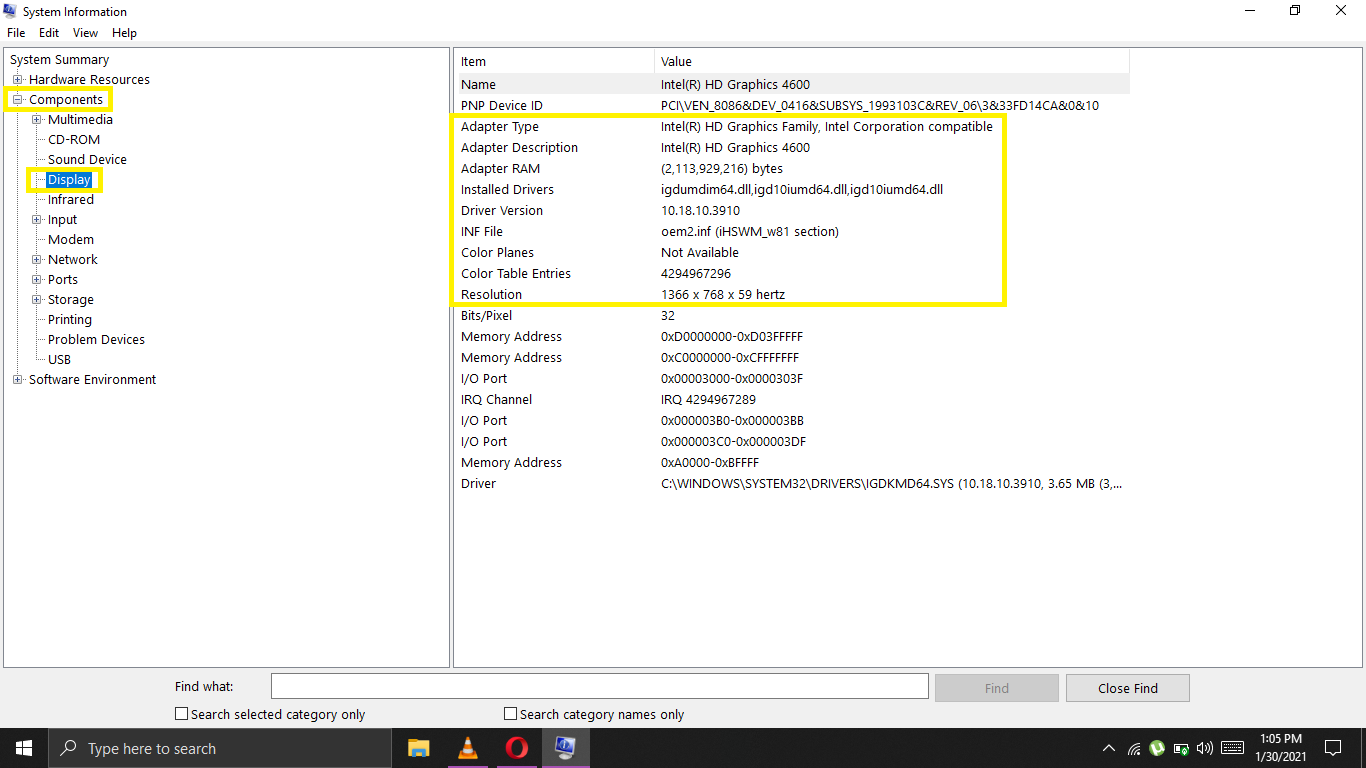Select I/O Port 0x000003C0-0x000003DF row

pyautogui.click(x=793, y=442)
